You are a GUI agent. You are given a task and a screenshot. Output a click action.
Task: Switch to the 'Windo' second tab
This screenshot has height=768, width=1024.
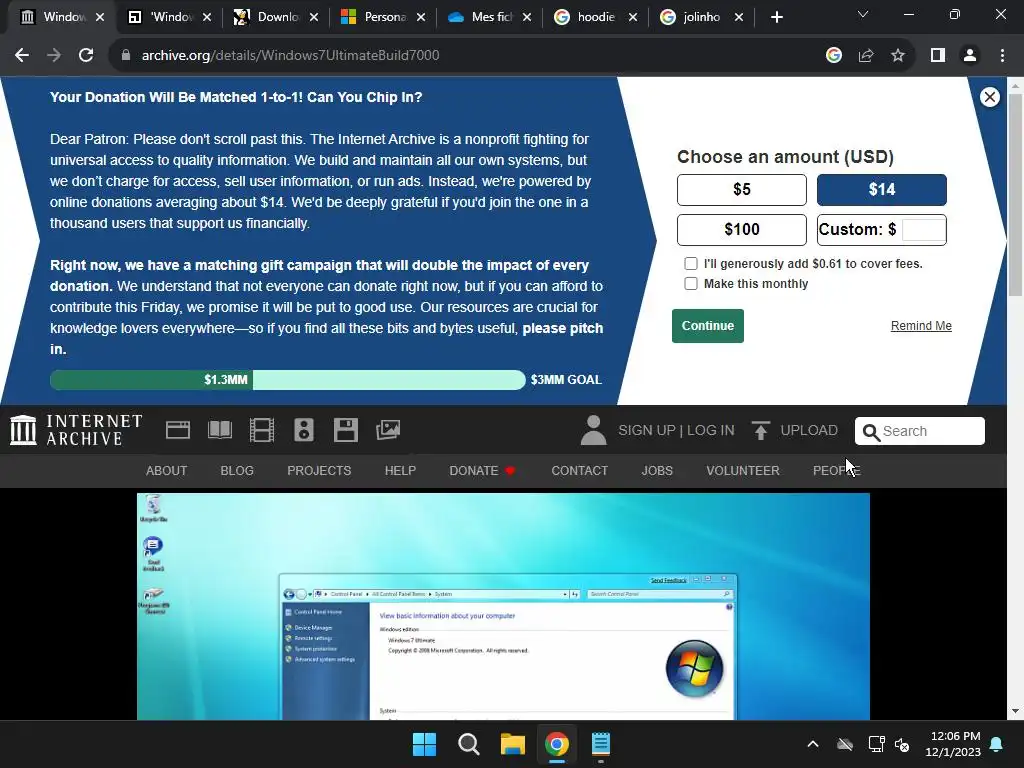(170, 17)
